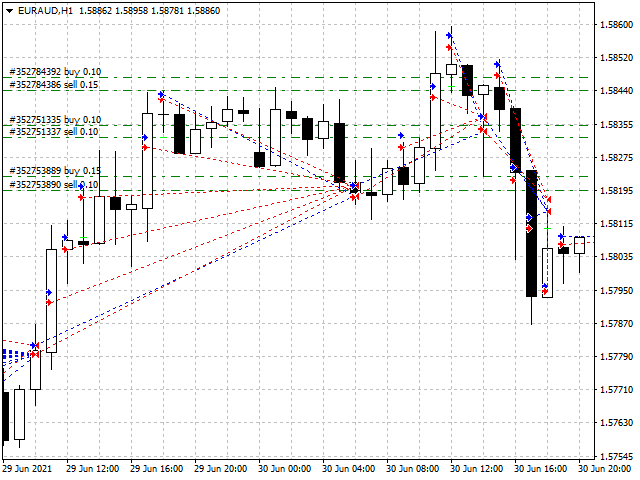The width and height of the screenshot is (640, 480).
Task: Click the 29 Jun 16:00 time label
Action: (156, 469)
